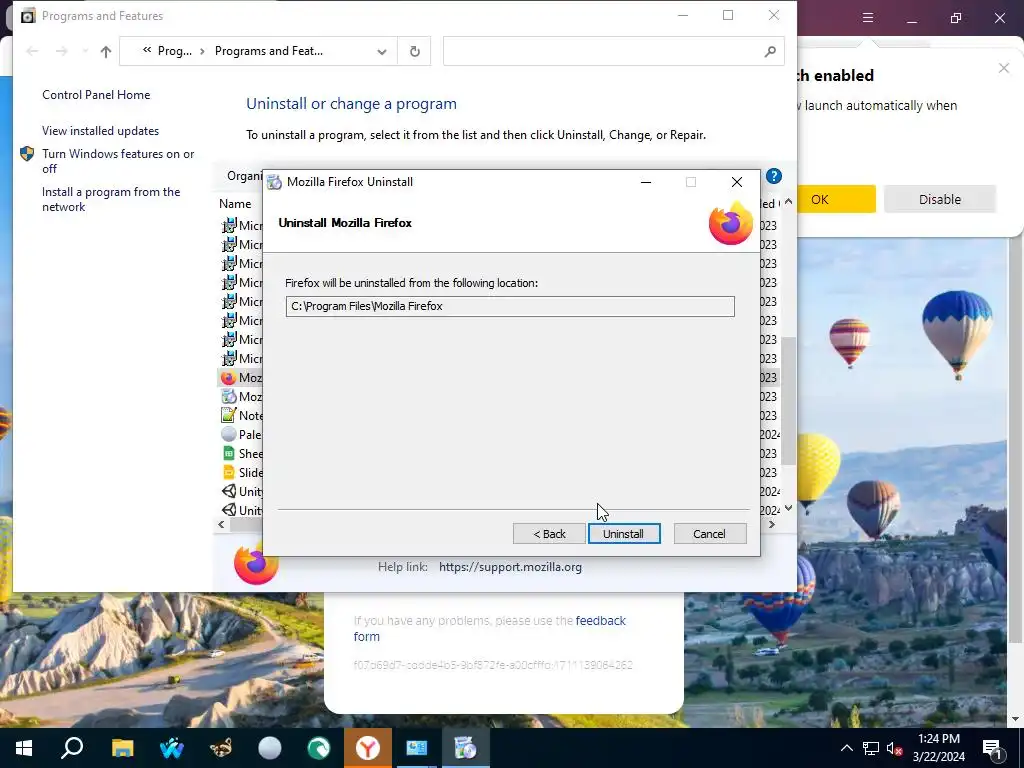Image resolution: width=1024 pixels, height=768 pixels.
Task: Select the last Unity entry in list
Action: coord(242,510)
